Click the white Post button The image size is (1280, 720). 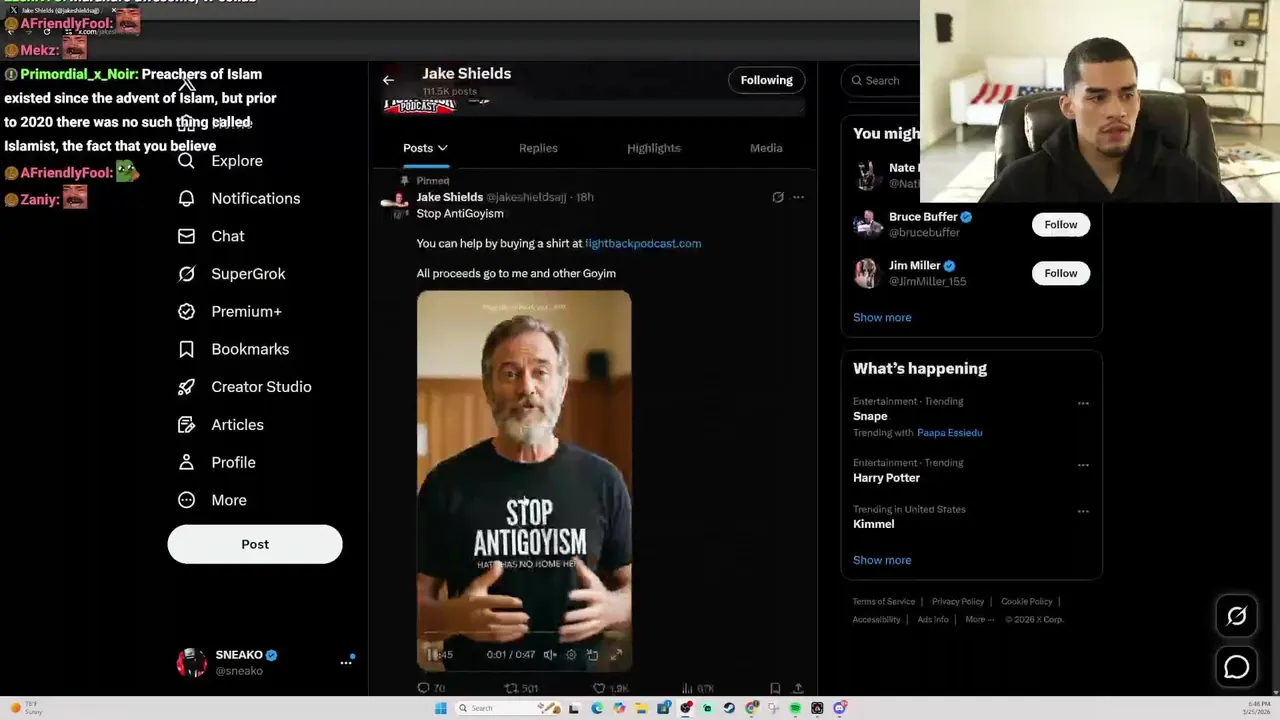click(x=255, y=544)
